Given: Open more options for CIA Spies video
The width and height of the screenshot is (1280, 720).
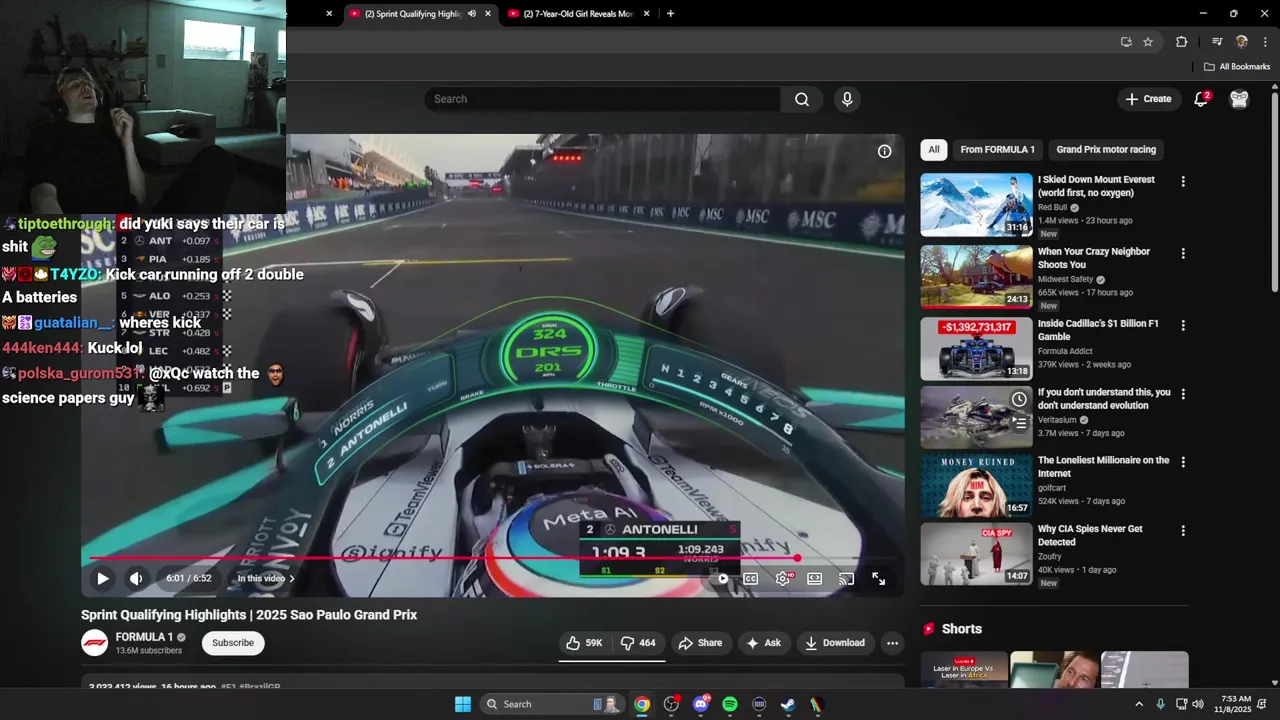Looking at the screenshot, I should tap(1183, 531).
